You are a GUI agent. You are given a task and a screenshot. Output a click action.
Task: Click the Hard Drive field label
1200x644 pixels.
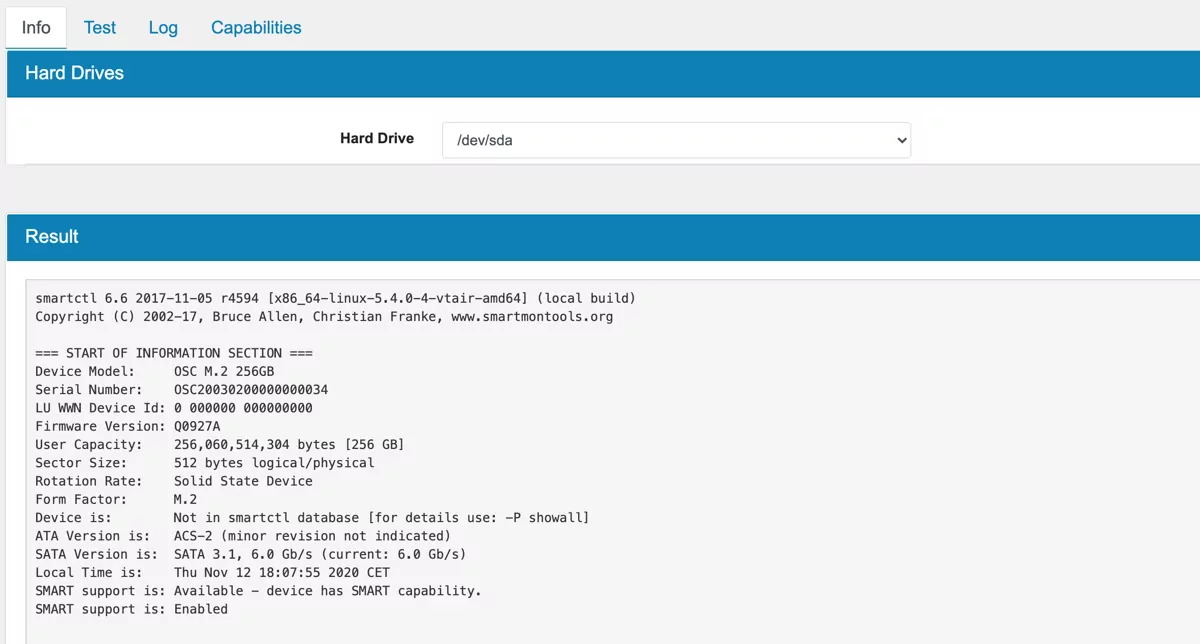(376, 139)
